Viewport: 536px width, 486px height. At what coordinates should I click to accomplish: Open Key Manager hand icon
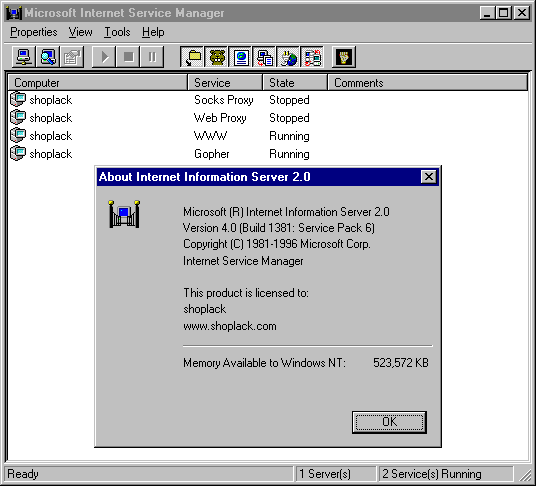(x=344, y=57)
